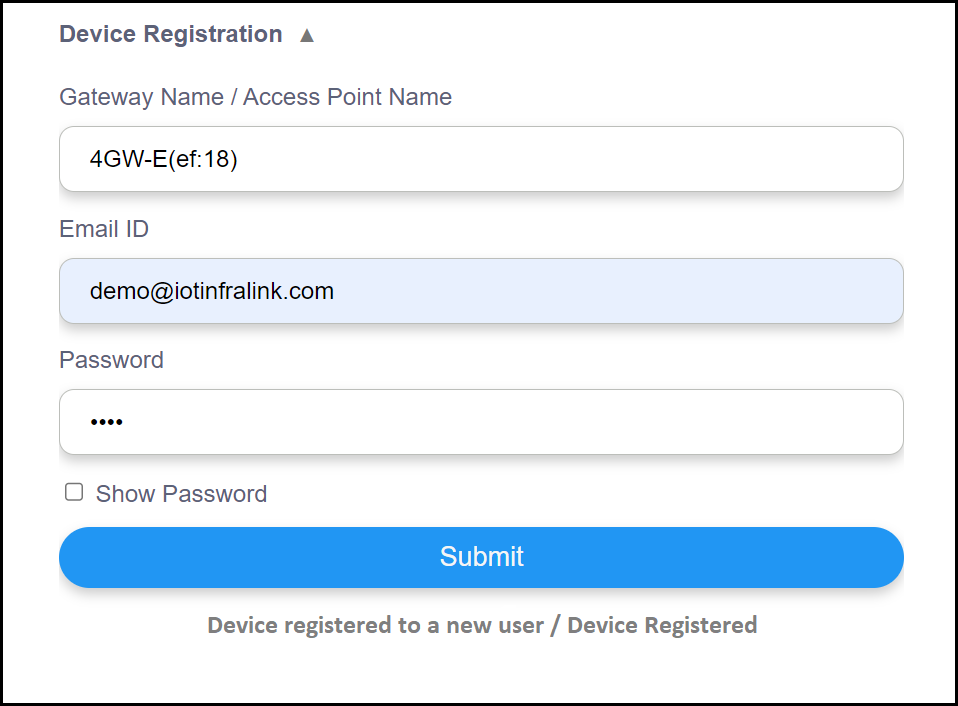Collapse the Device Registration section triangle
Image resolution: width=958 pixels, height=706 pixels.
point(307,35)
